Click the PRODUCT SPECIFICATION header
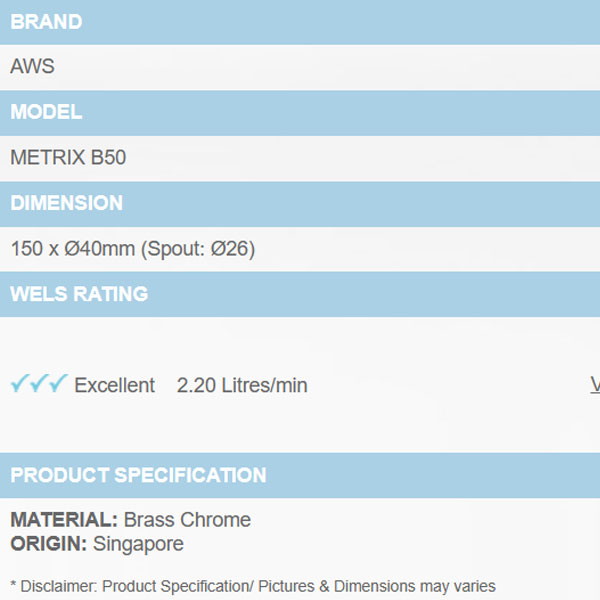600x600 pixels. click(x=138, y=475)
